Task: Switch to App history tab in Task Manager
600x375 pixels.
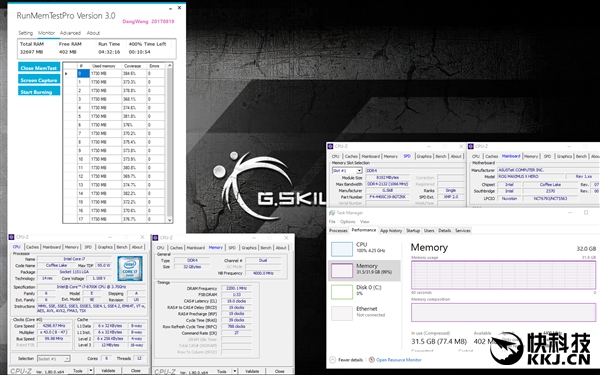Action: (391, 231)
